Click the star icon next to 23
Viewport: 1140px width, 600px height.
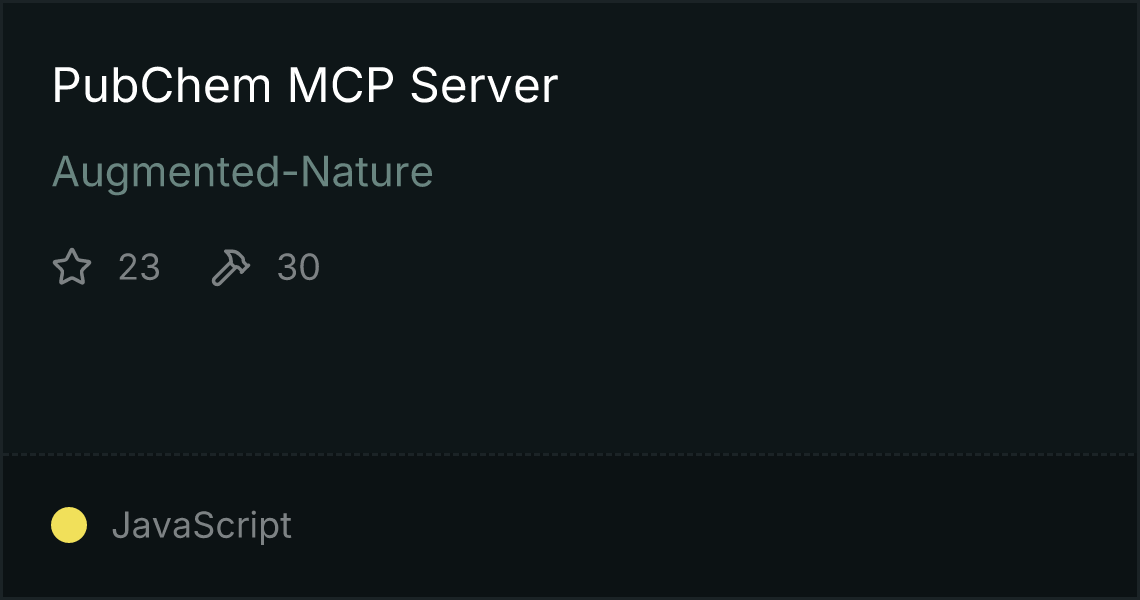[72, 267]
